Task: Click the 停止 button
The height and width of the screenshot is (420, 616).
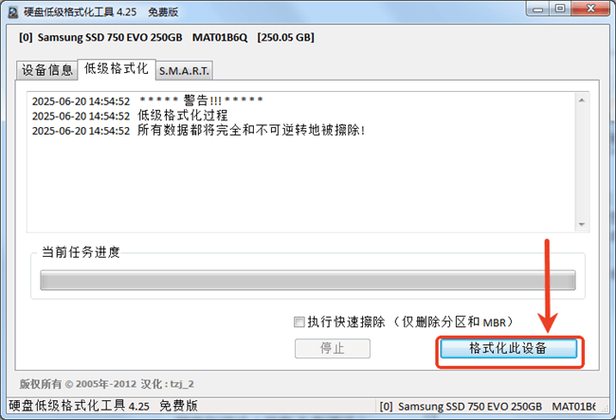Action: (332, 348)
